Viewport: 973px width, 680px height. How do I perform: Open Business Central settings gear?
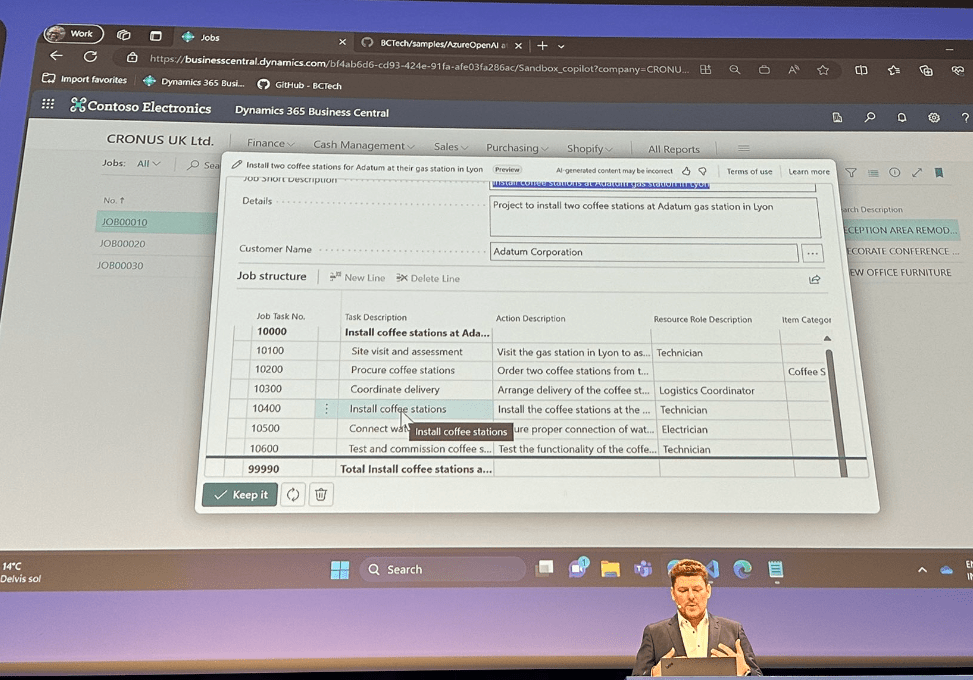coord(933,118)
